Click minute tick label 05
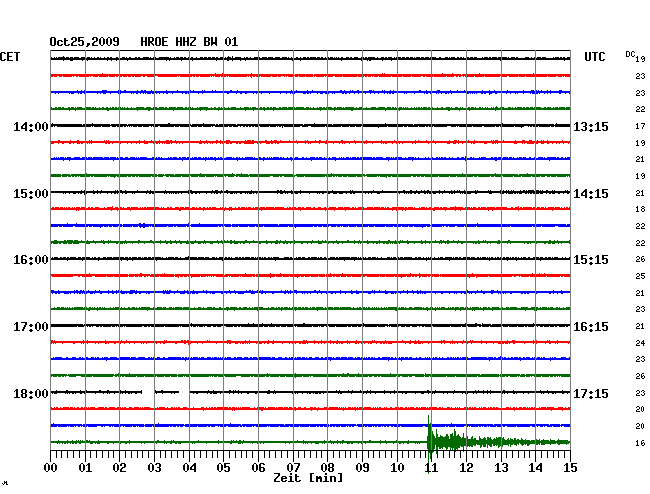Screen dimensions: 650x494 pos(223,468)
